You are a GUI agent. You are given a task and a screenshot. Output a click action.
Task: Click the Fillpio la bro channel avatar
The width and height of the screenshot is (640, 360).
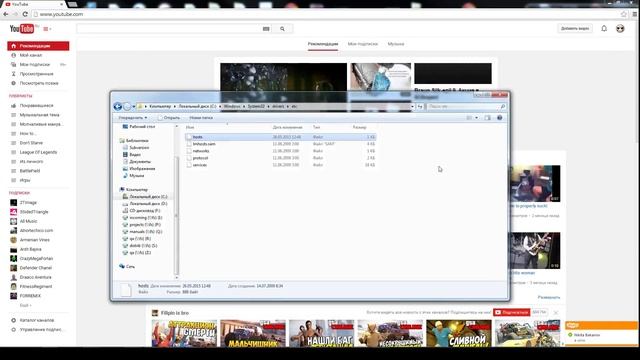[155, 313]
